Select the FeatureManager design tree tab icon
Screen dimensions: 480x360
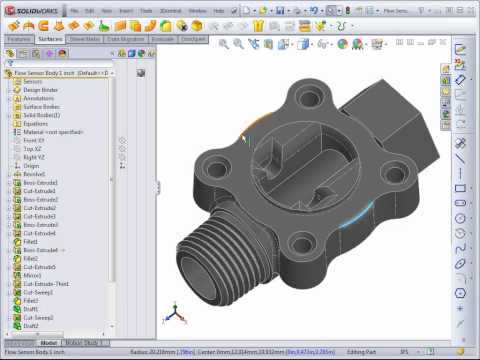click(10, 53)
